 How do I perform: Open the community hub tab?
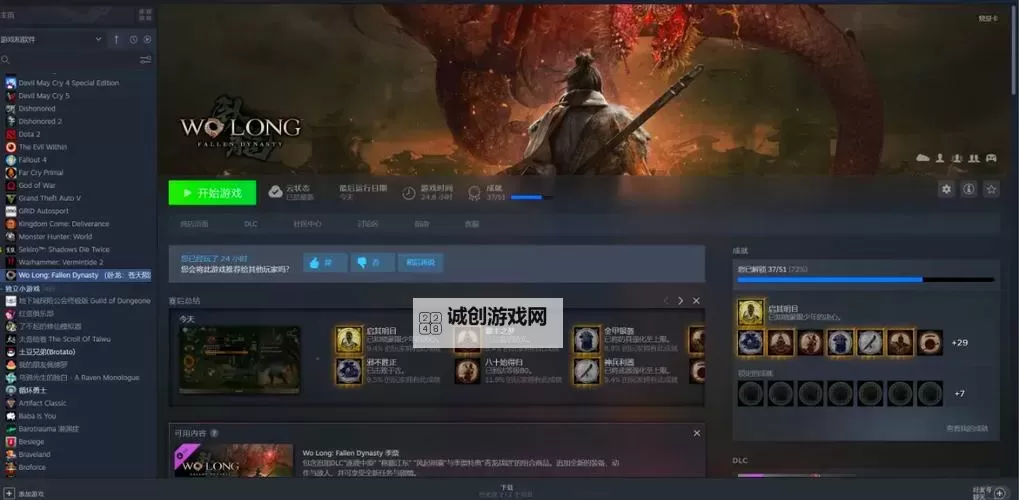point(307,224)
